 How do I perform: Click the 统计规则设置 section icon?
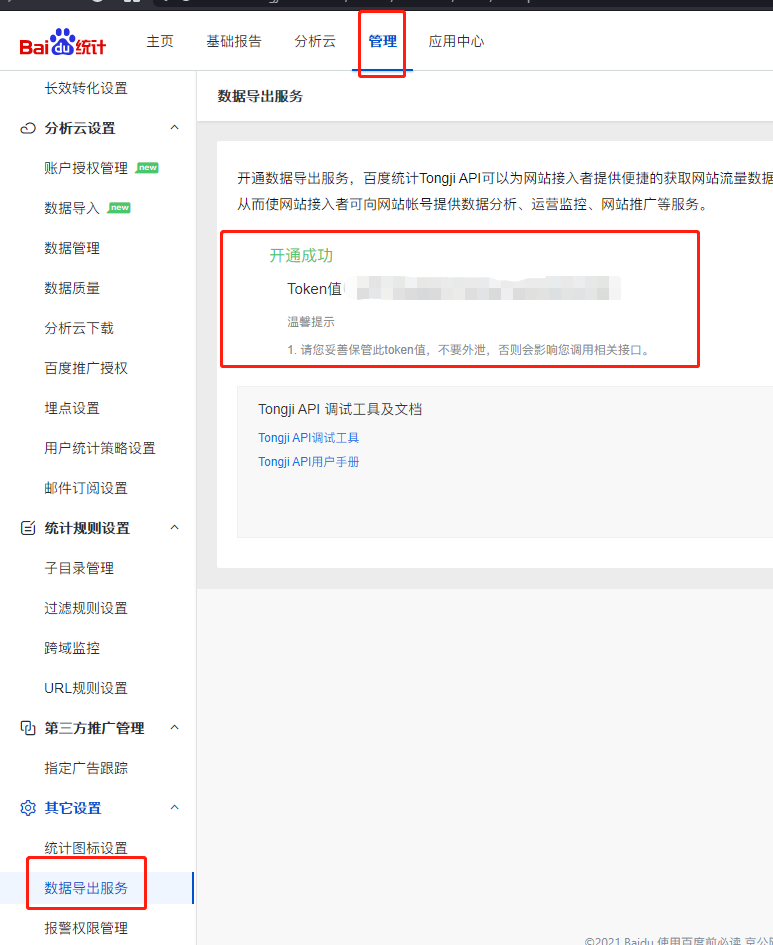click(28, 528)
